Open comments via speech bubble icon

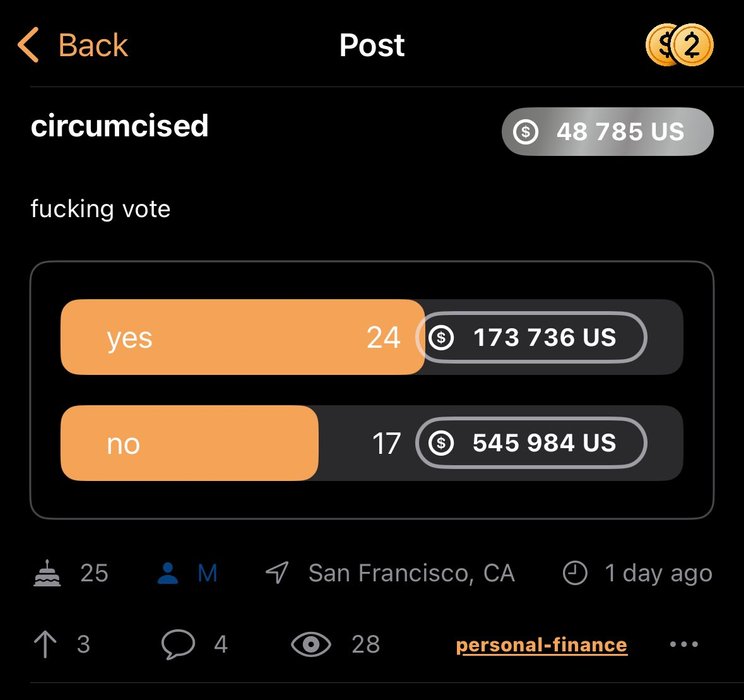(178, 645)
